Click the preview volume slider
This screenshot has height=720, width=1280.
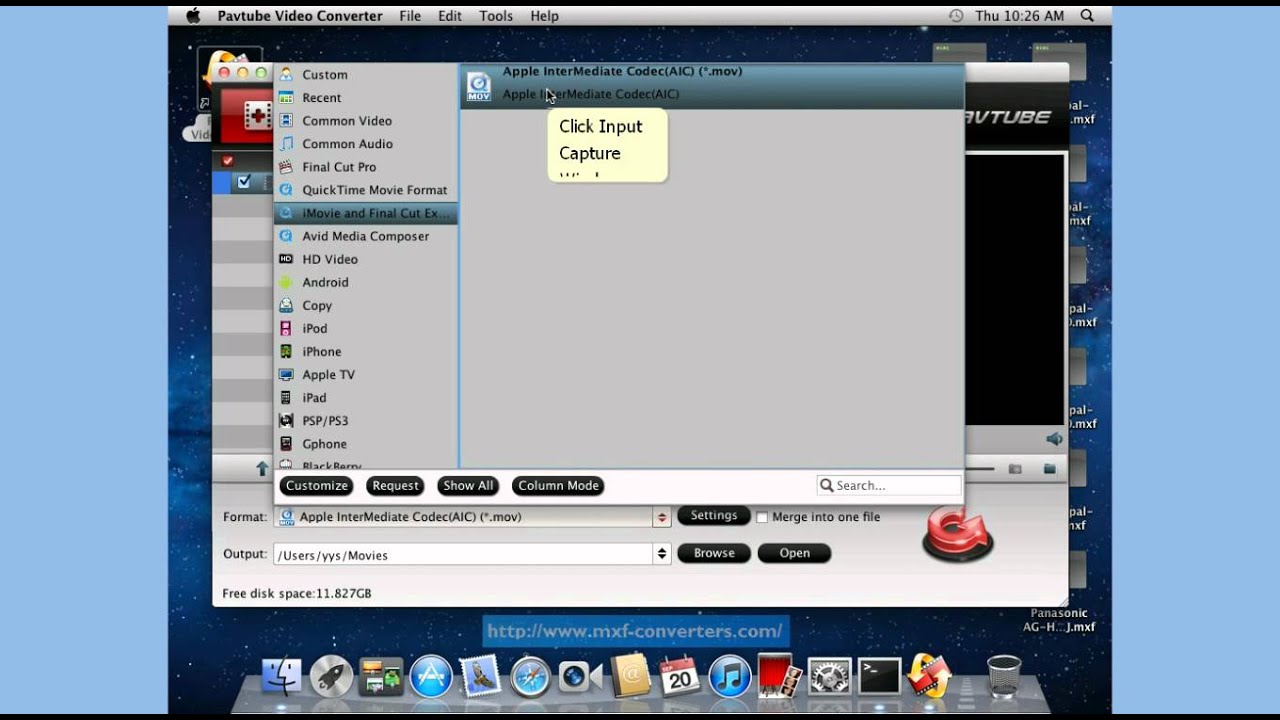[979, 469]
